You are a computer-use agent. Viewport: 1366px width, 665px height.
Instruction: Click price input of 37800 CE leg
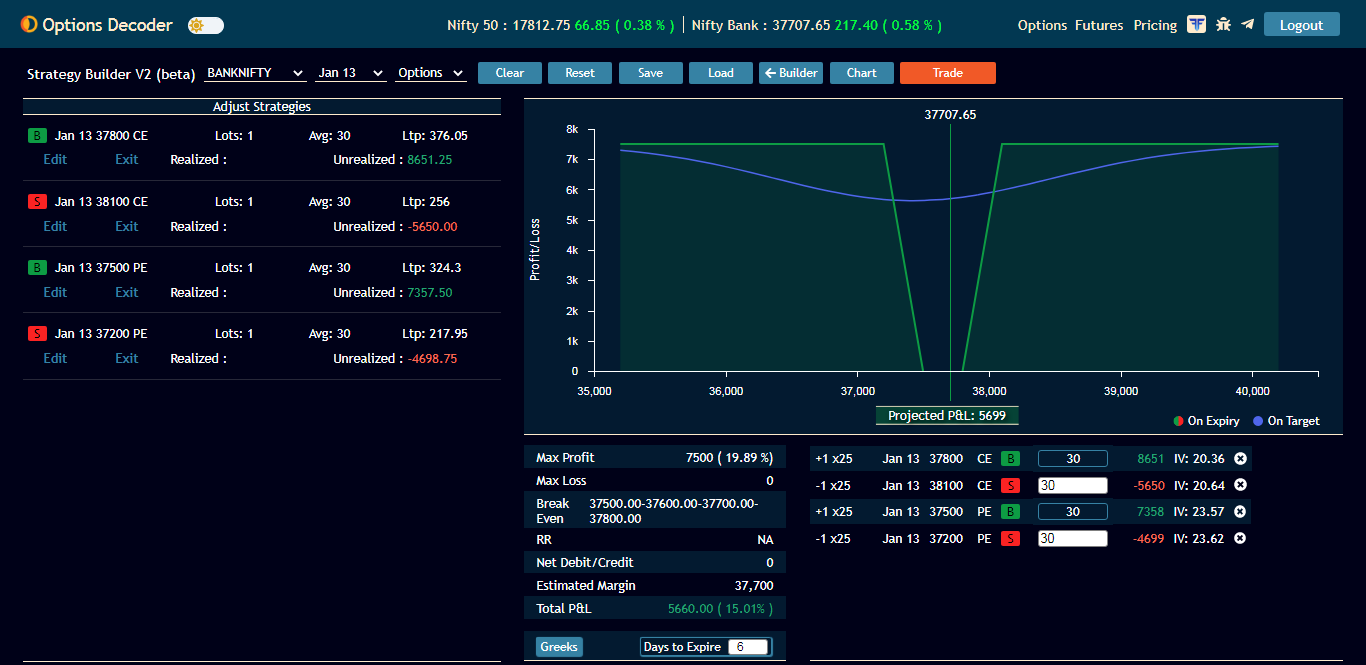(x=1073, y=458)
